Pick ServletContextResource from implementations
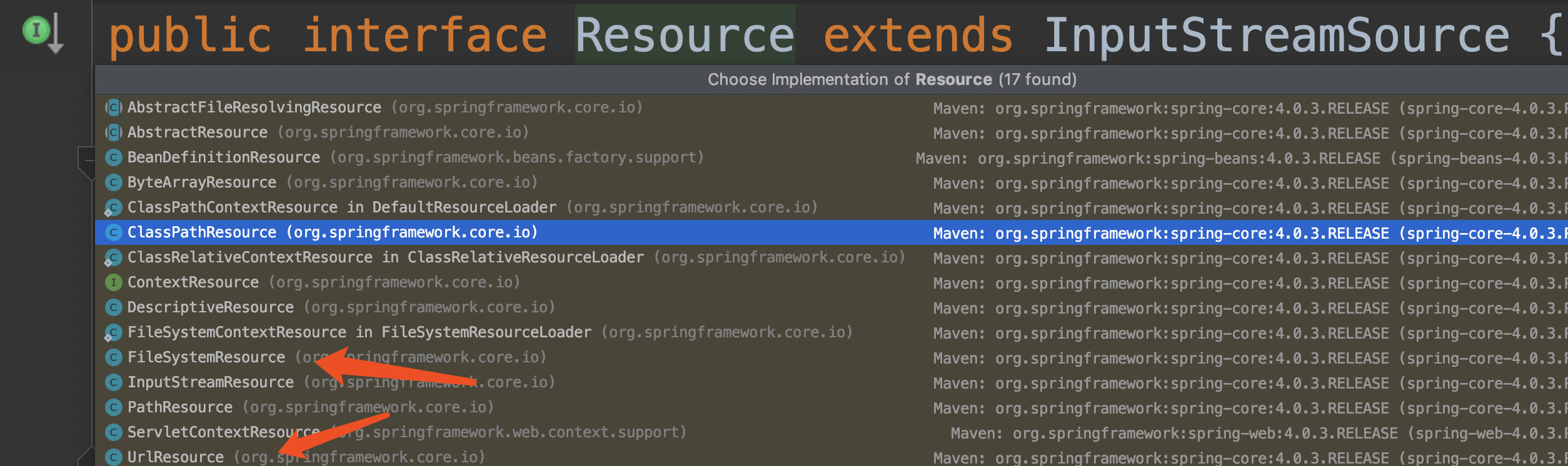 [x=223, y=432]
